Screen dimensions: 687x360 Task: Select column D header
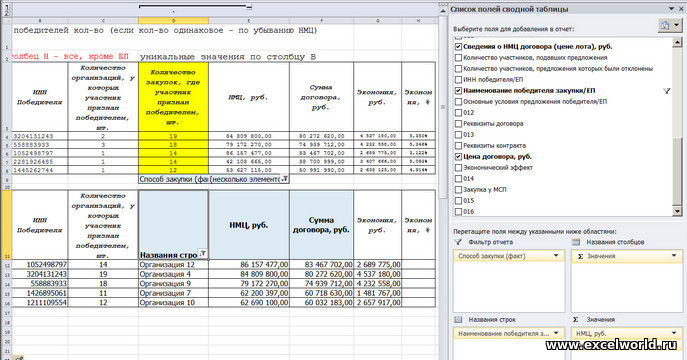coord(173,21)
